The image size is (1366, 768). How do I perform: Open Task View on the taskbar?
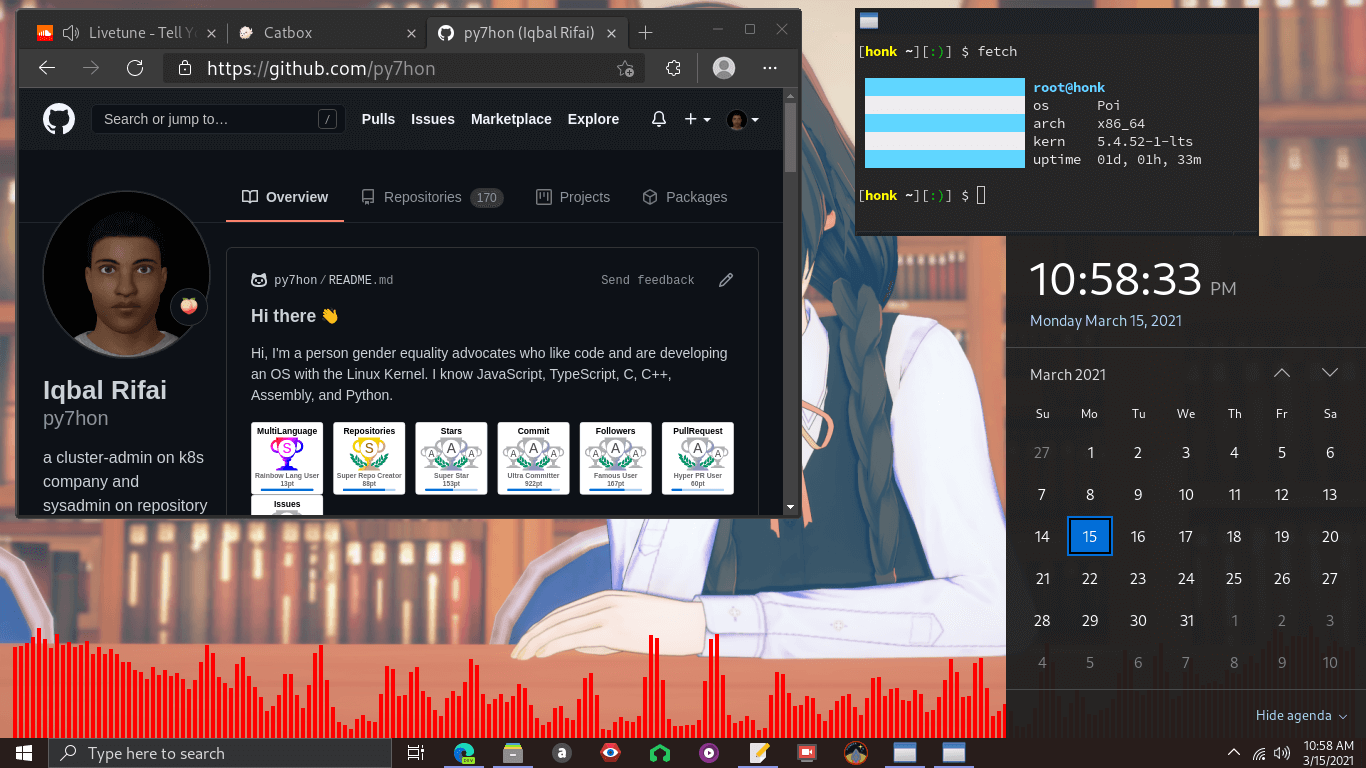(416, 753)
